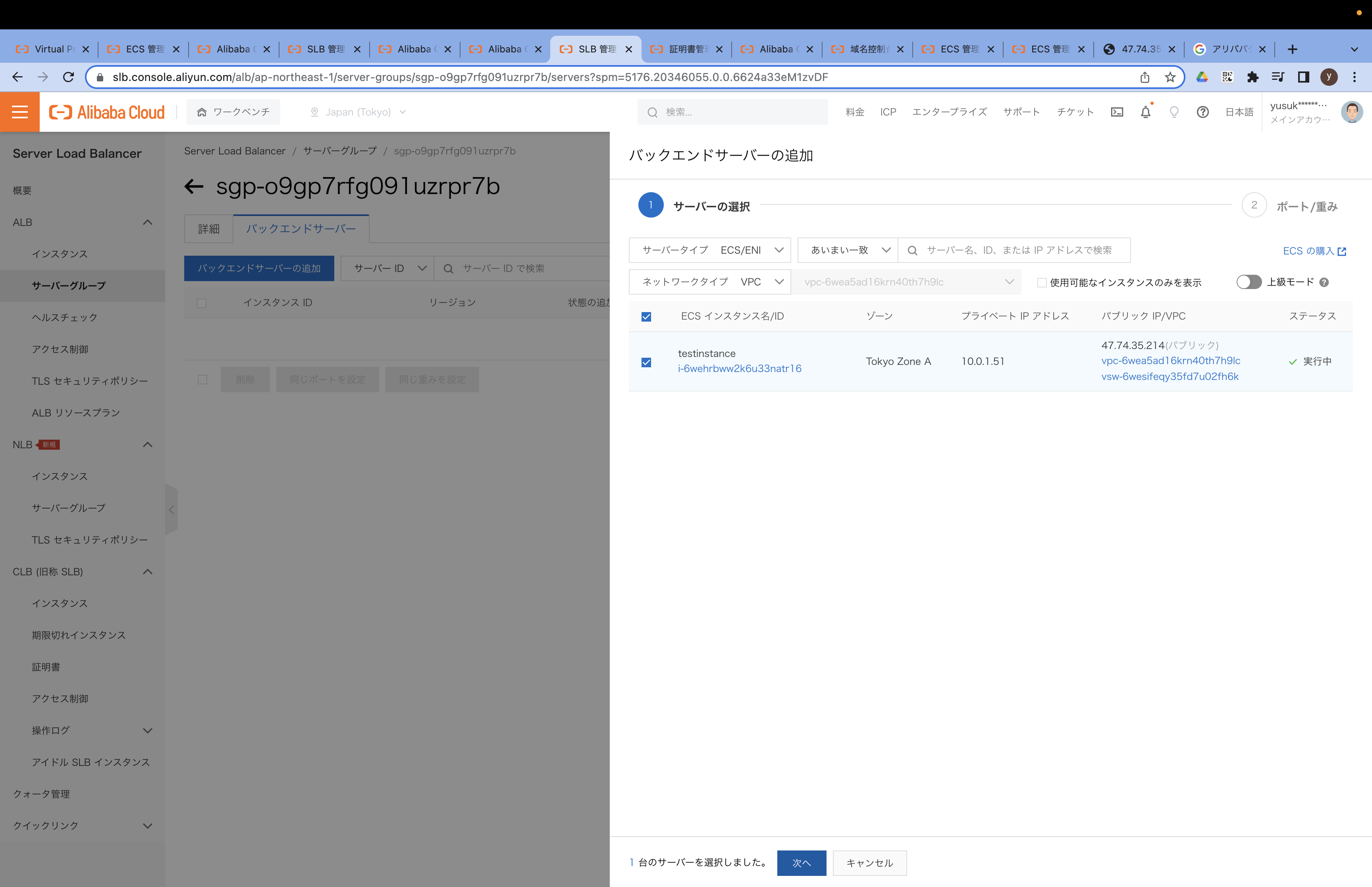Open the notifications bell
This screenshot has height=887, width=1372.
[x=1145, y=112]
